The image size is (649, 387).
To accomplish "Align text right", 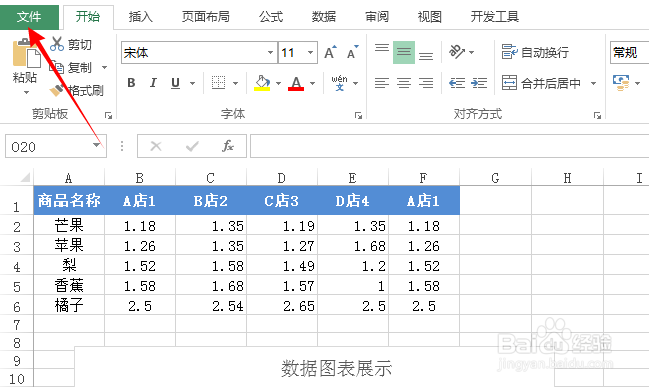I will 426,83.
